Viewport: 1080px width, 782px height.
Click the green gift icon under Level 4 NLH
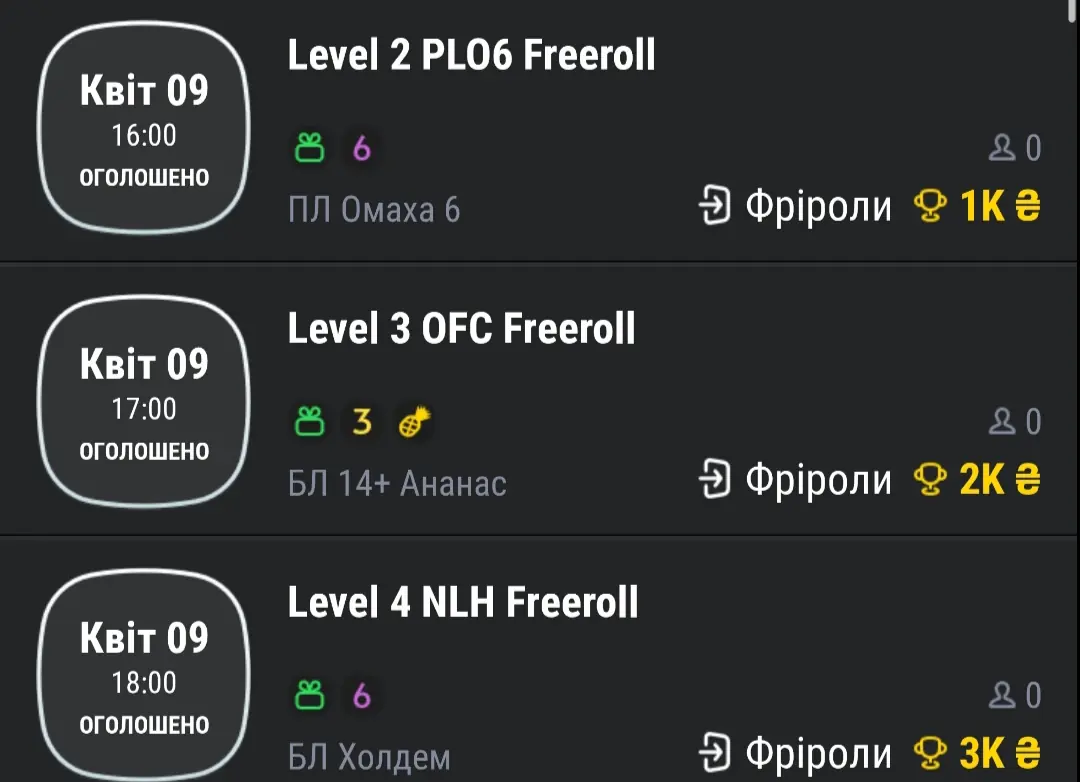click(309, 695)
